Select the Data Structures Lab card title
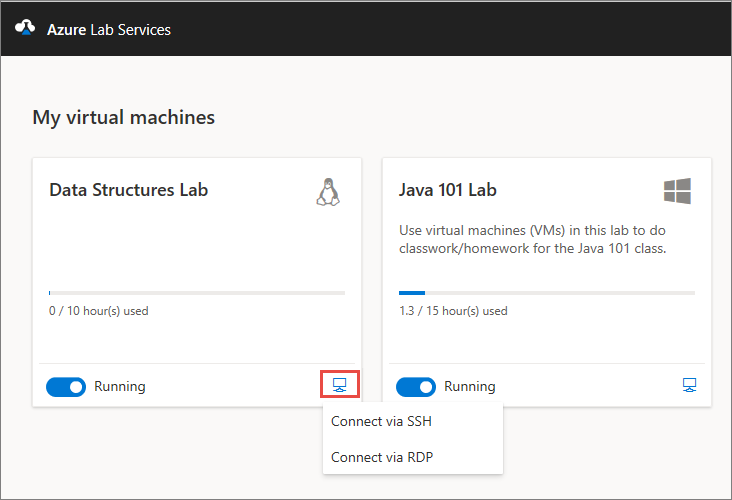Viewport: 732px width, 500px height. pos(128,190)
